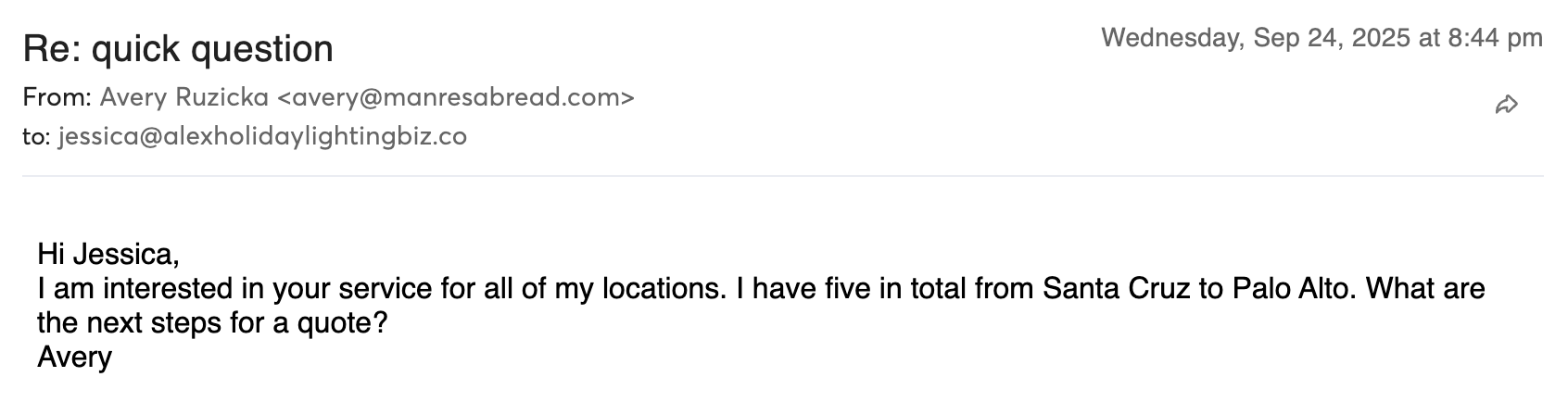
Task: Click the "Avery" signature line
Action: click(x=74, y=358)
